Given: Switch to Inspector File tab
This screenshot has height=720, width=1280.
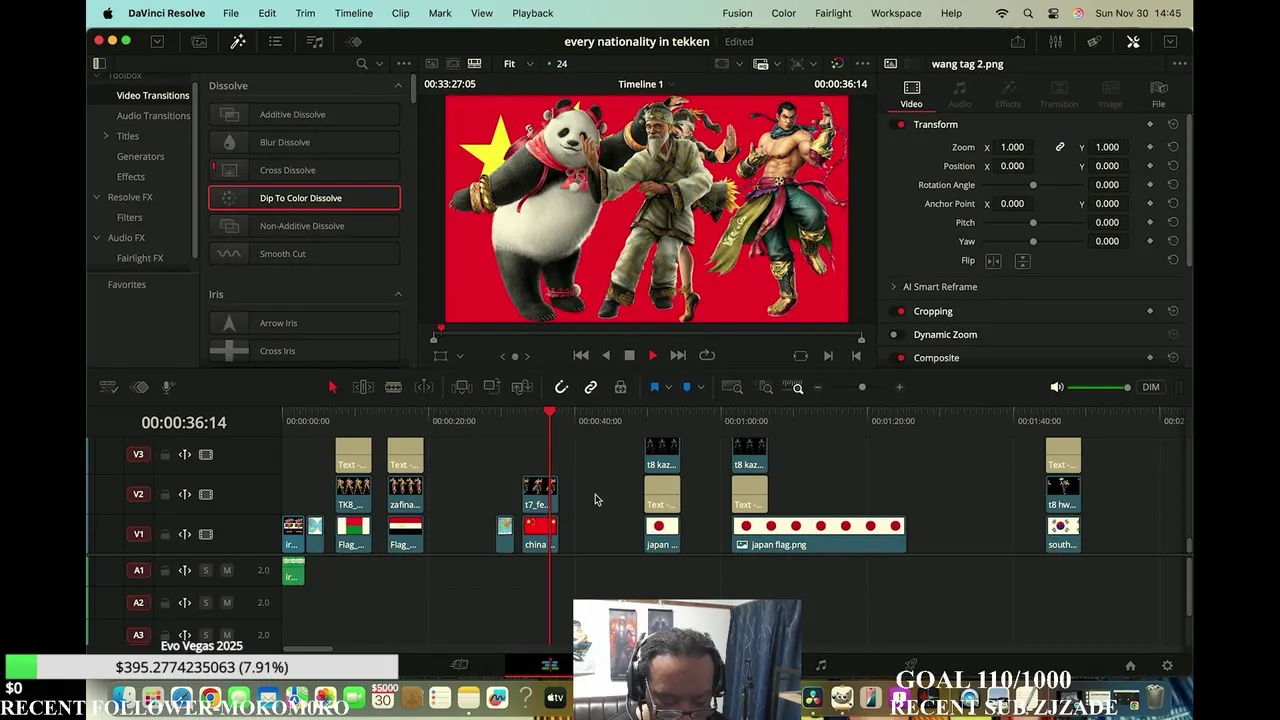Looking at the screenshot, I should point(1158,95).
